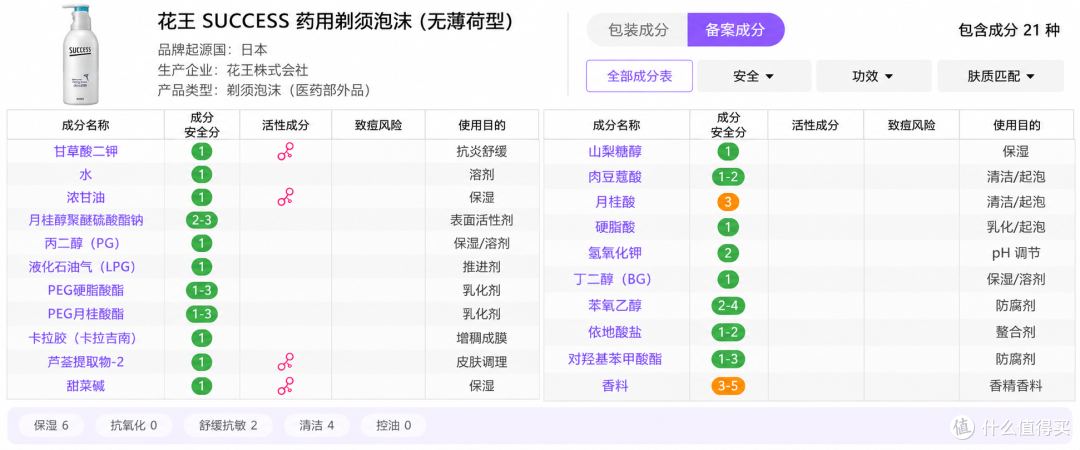This screenshot has width=1080, height=450.
Task: Open ingredient link 依地酸盐
Action: click(615, 331)
